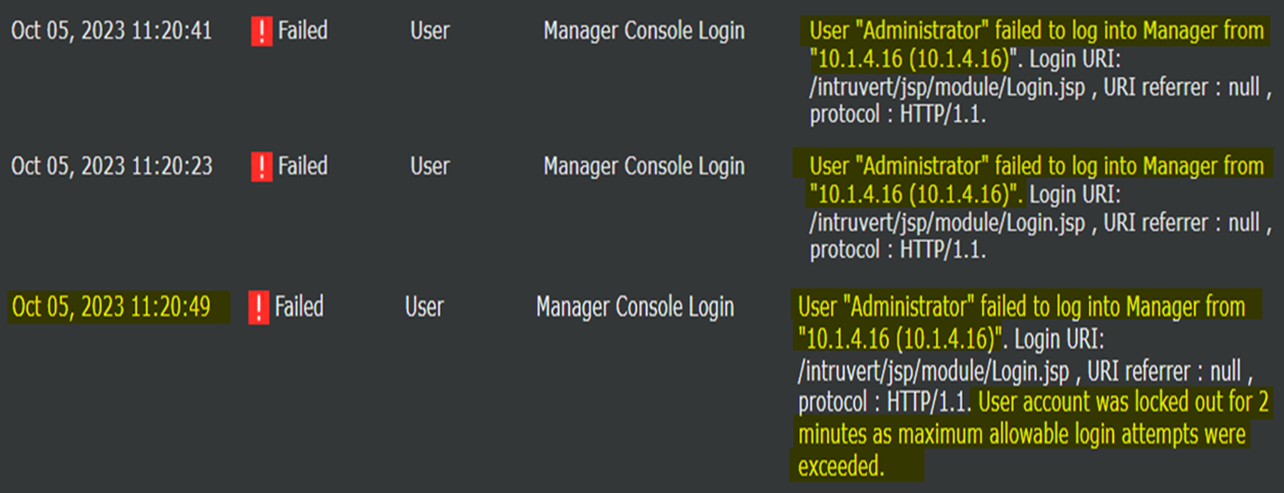Click Manager Console Login in the 11:20:23 row

[x=644, y=166]
